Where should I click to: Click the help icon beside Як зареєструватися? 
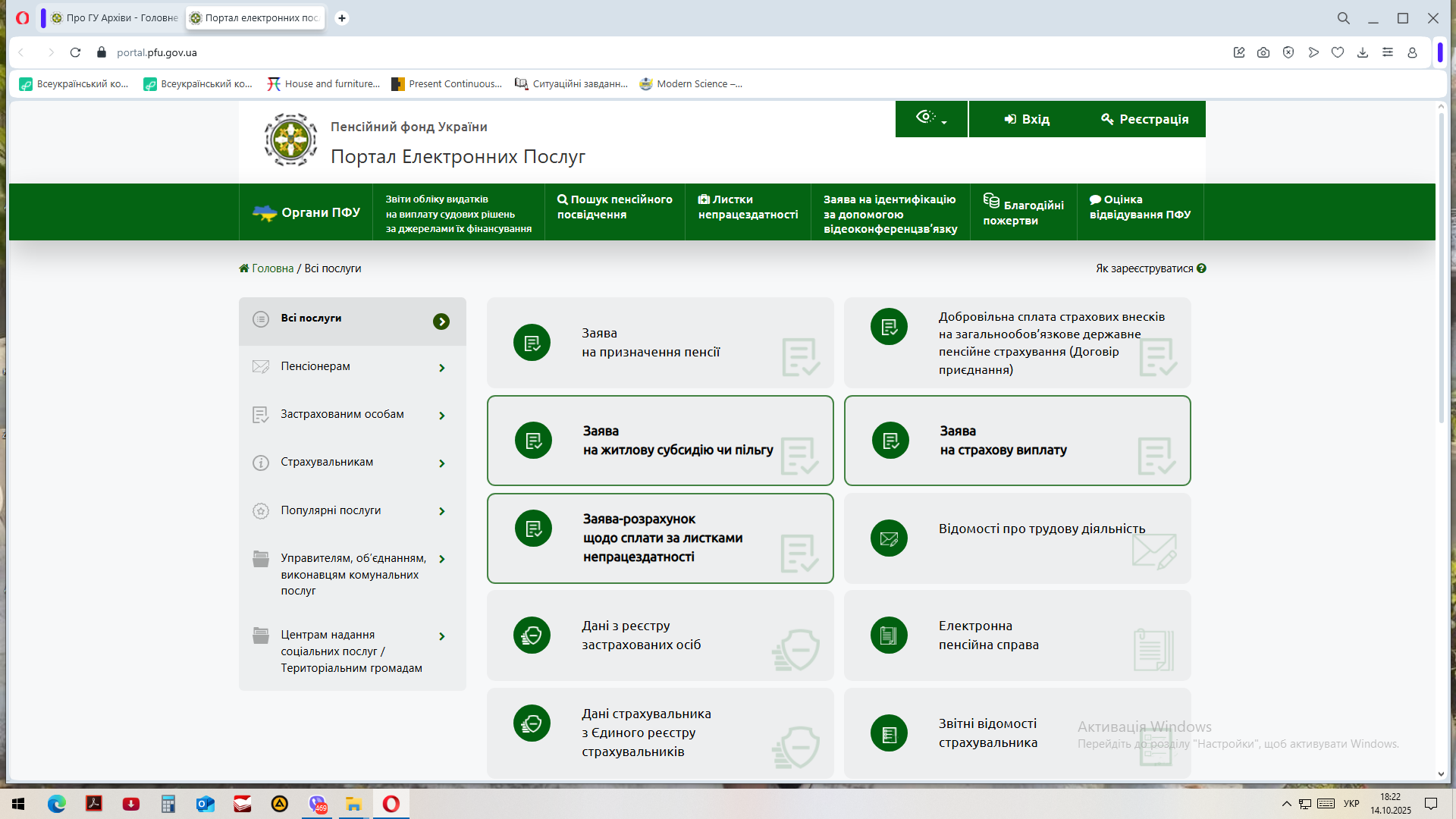[x=1201, y=268]
